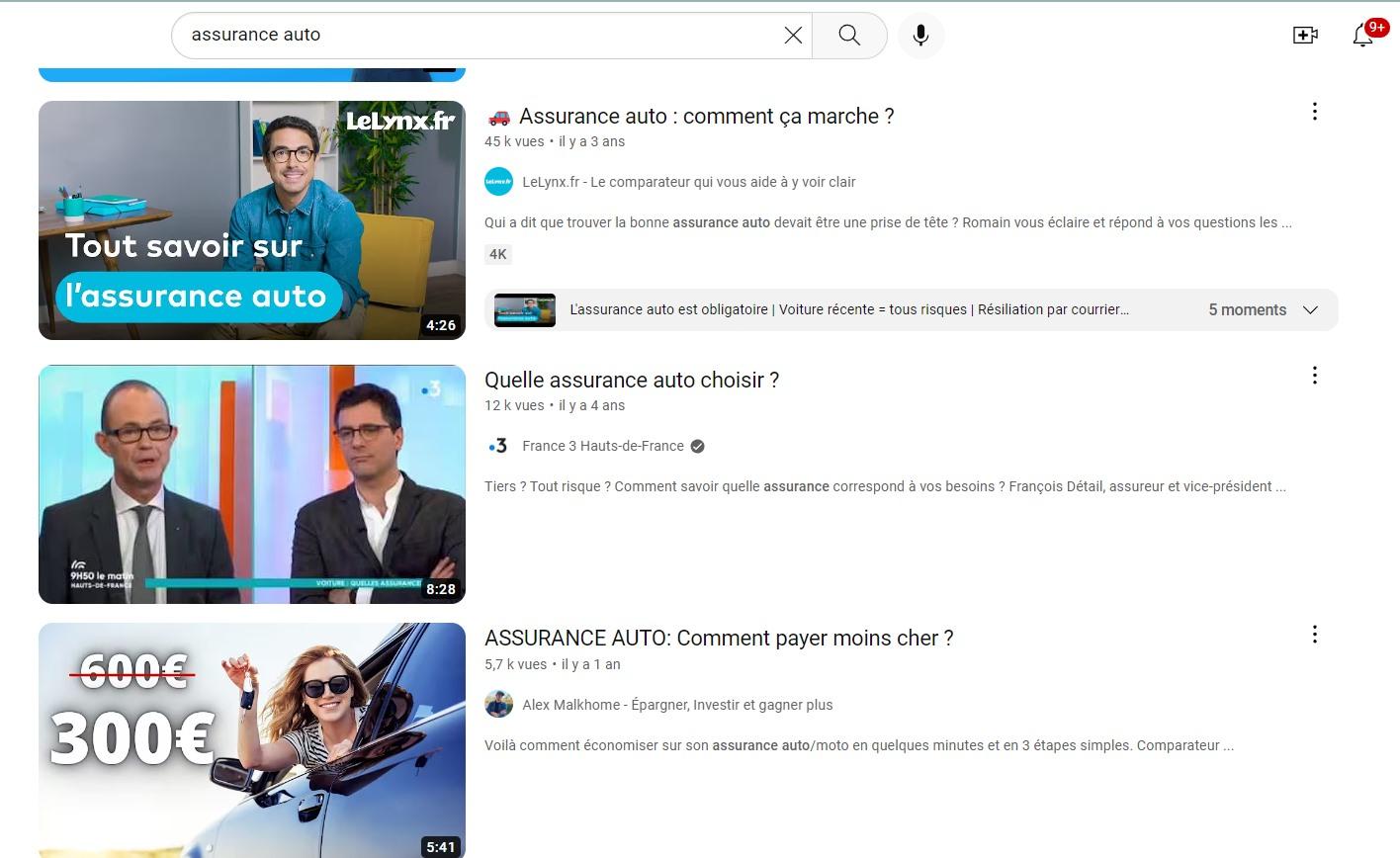
Task: Click description starting 'Qui a dit que trouver'
Action: (x=888, y=222)
